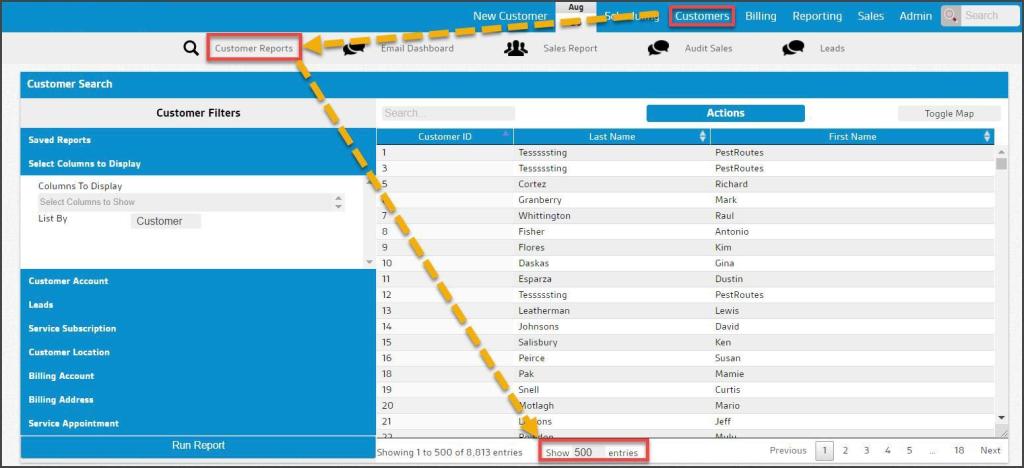The height and width of the screenshot is (468, 1024).
Task: Click the search icon in top-right search box
Action: 951,16
